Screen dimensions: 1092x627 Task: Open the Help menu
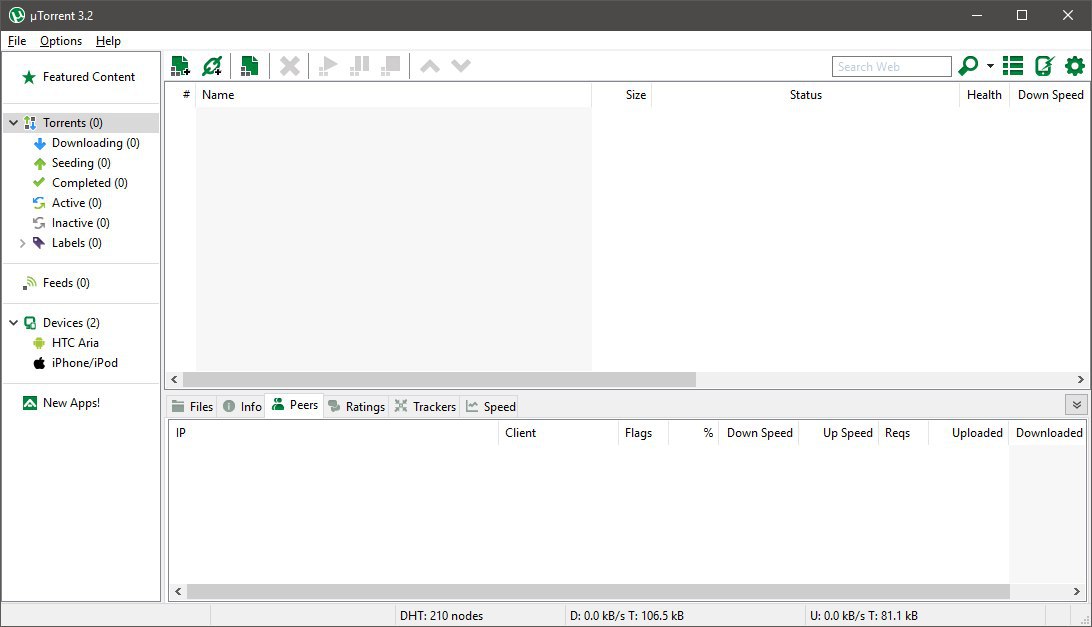(x=108, y=40)
